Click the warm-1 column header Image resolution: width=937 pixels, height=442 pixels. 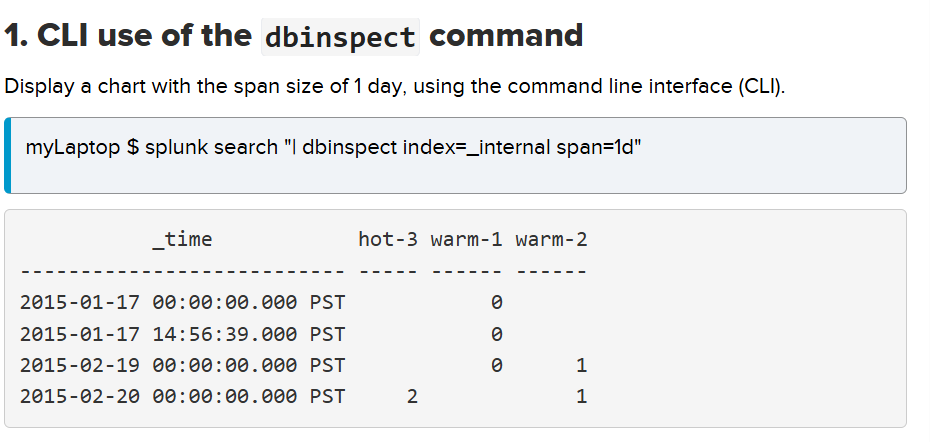pos(466,239)
